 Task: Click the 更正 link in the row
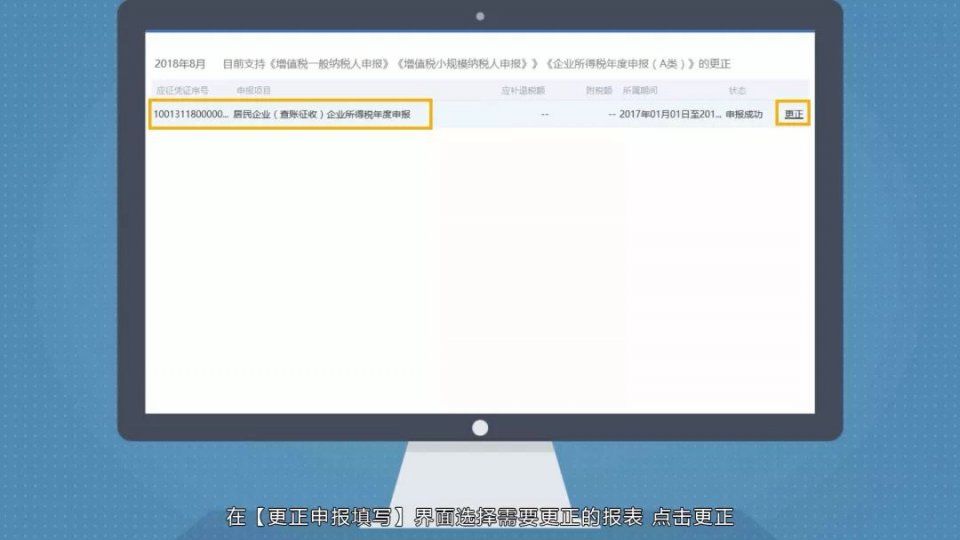[x=793, y=114]
